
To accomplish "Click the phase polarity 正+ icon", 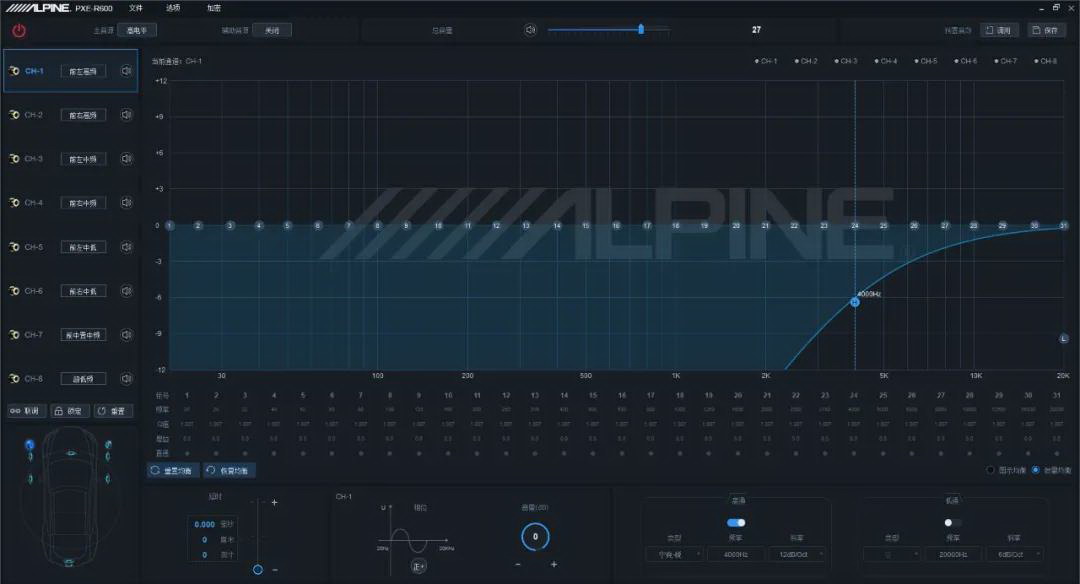I will point(419,566).
